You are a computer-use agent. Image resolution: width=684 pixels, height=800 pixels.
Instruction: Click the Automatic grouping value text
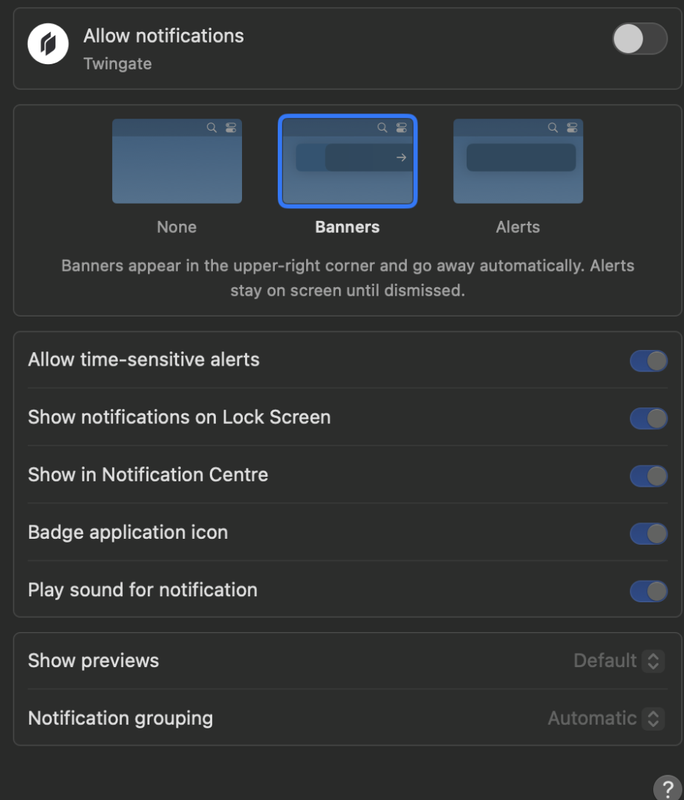pos(592,719)
